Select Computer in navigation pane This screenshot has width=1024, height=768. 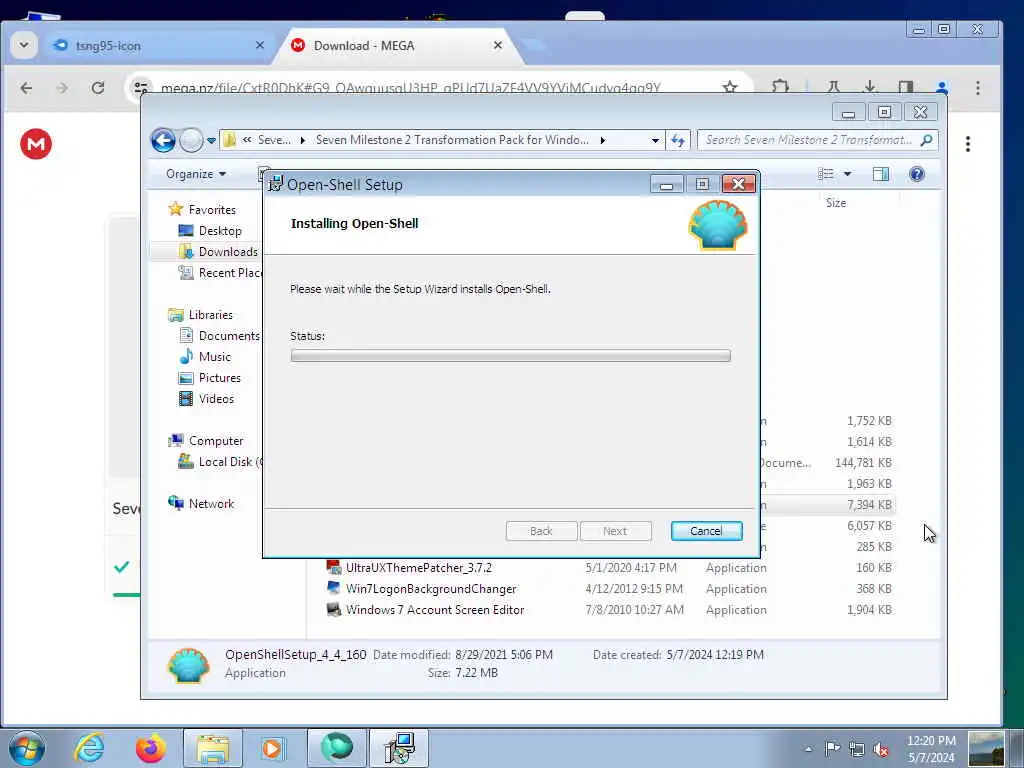pos(206,441)
